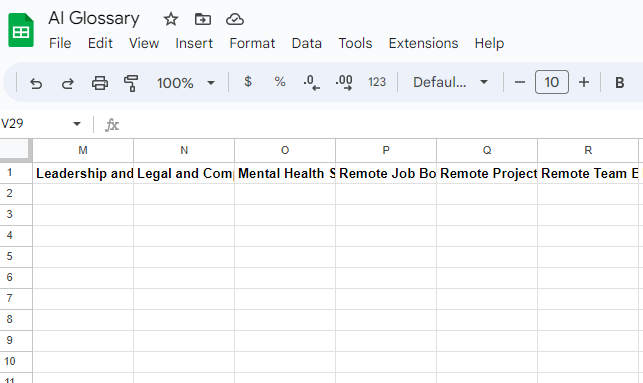Viewport: 643px width, 383px height.
Task: Select row 1 header
Action: pos(16,173)
